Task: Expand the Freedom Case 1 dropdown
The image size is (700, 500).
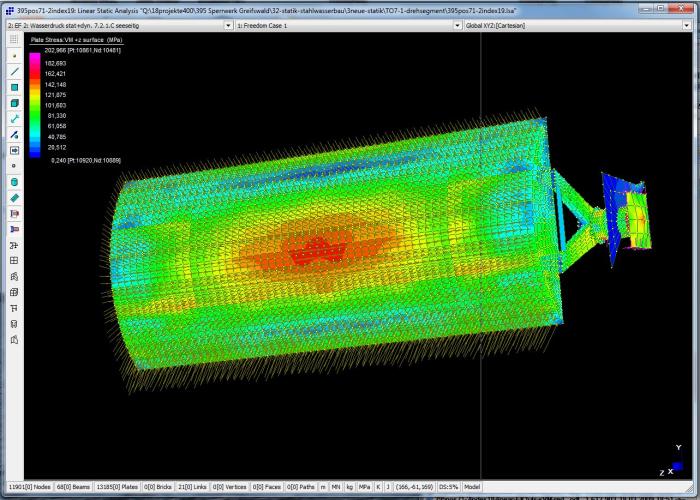Action: click(333, 24)
